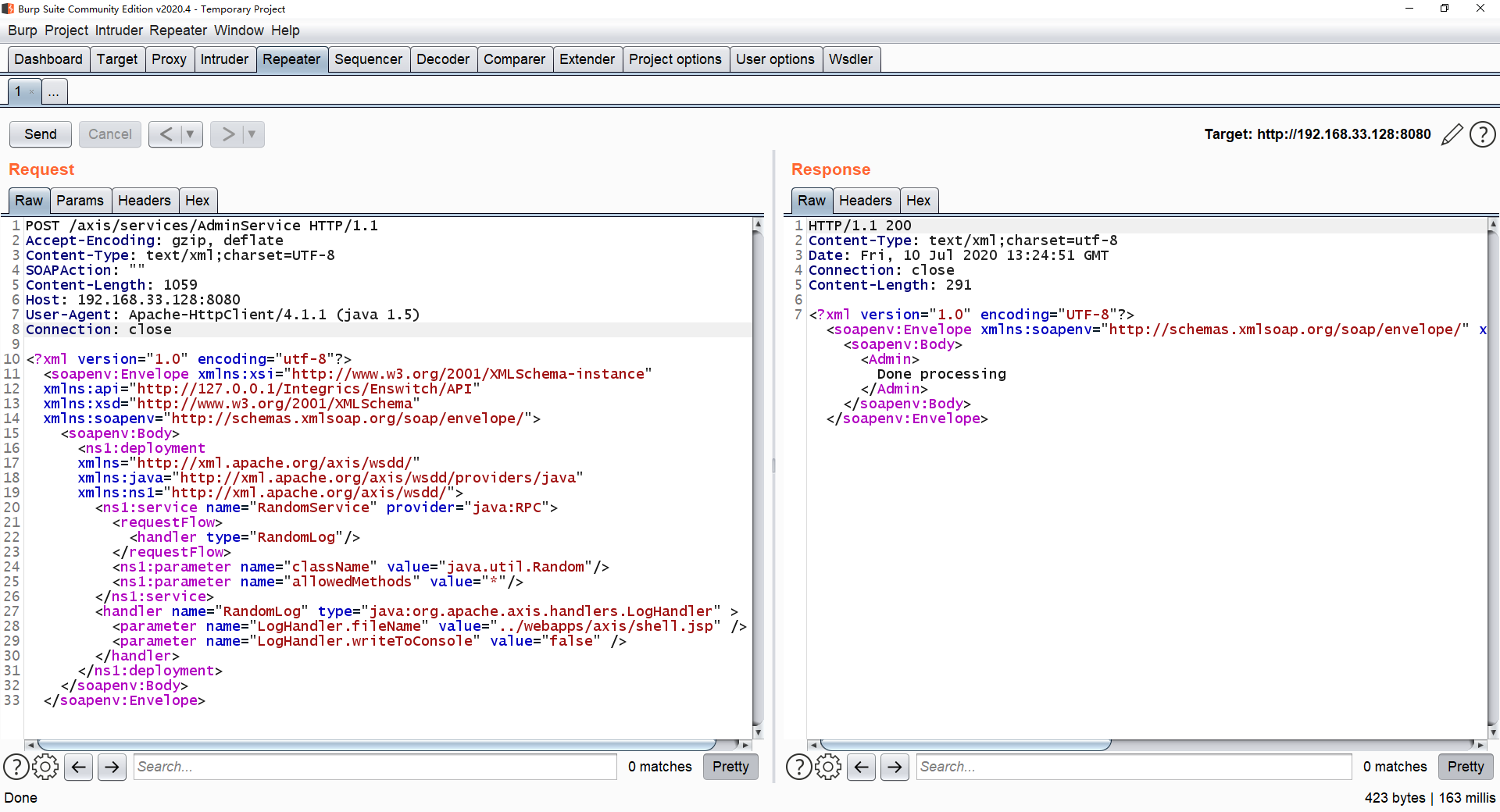The width and height of the screenshot is (1500, 812).
Task: Select Repeater sub-tab 1
Action: tap(18, 91)
